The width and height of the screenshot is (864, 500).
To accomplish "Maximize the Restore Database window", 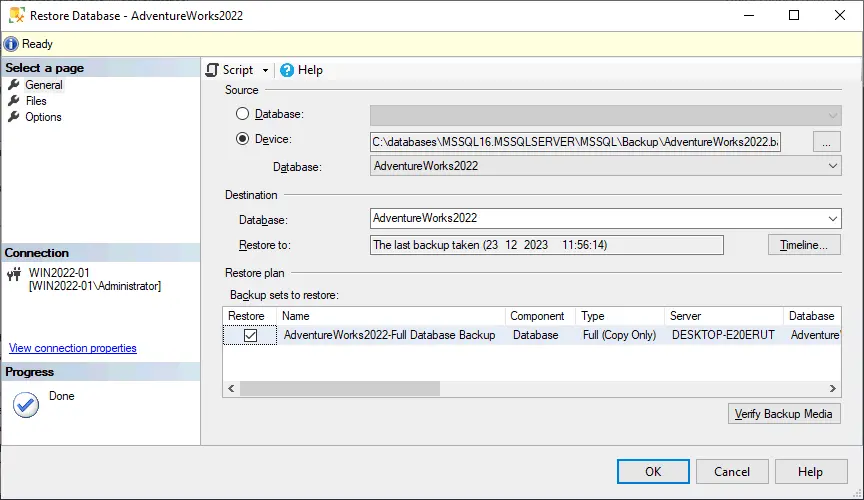I will click(794, 15).
